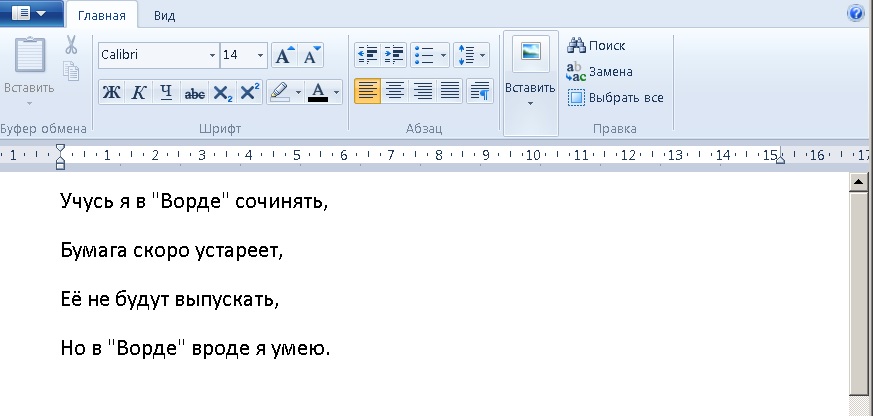The height and width of the screenshot is (416, 873).
Task: Toggle superscript formatting
Action: pos(250,92)
